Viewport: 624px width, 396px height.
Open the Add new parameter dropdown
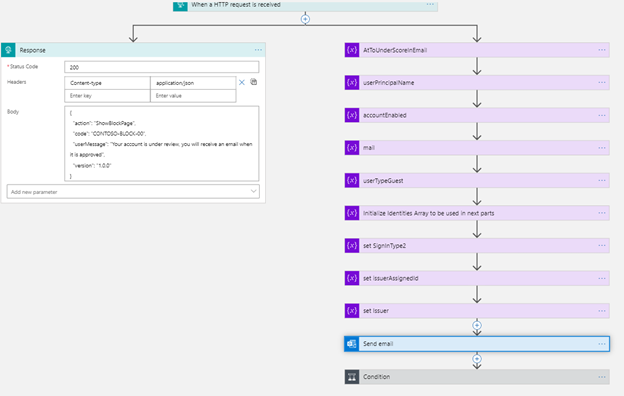pyautogui.click(x=133, y=192)
